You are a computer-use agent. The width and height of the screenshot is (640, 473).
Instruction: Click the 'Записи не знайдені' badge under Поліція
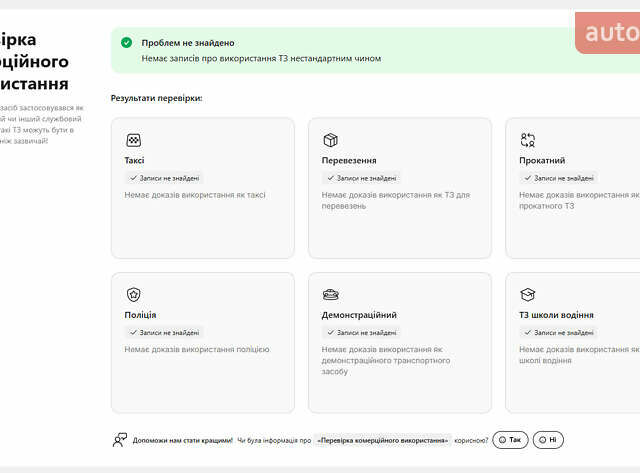click(x=163, y=332)
